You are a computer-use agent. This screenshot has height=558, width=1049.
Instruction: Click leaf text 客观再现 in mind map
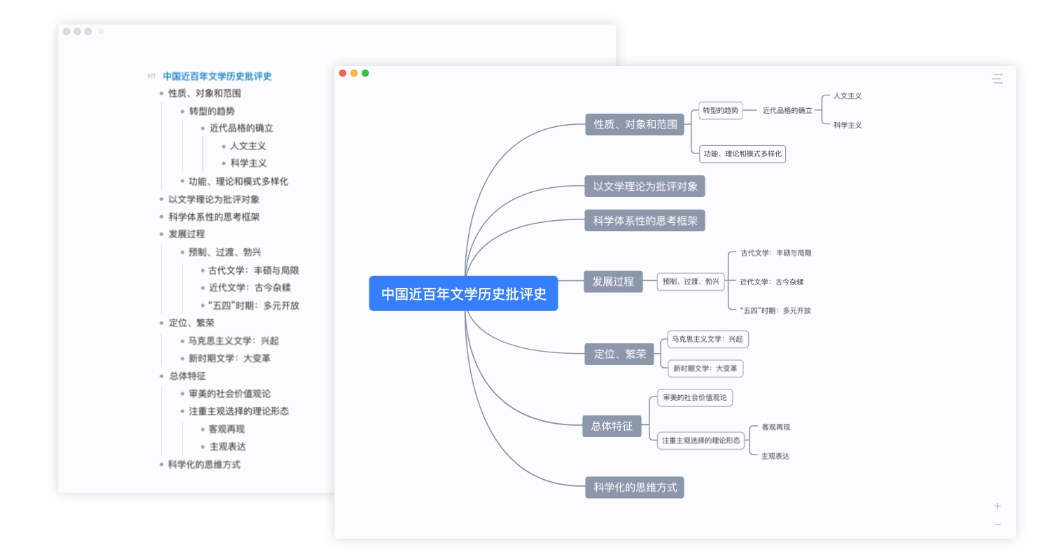click(775, 427)
